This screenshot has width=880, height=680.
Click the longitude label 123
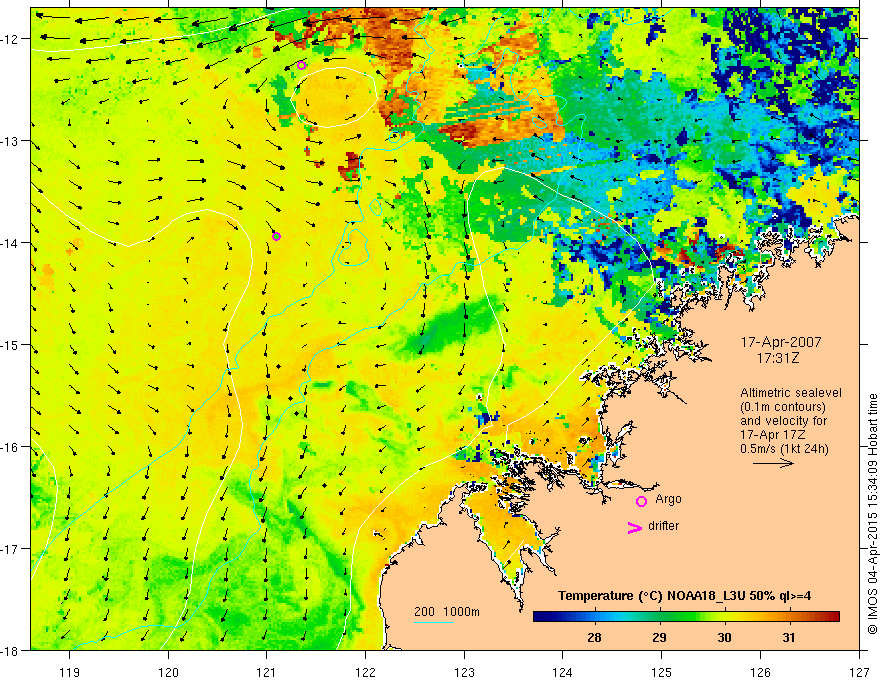point(464,672)
